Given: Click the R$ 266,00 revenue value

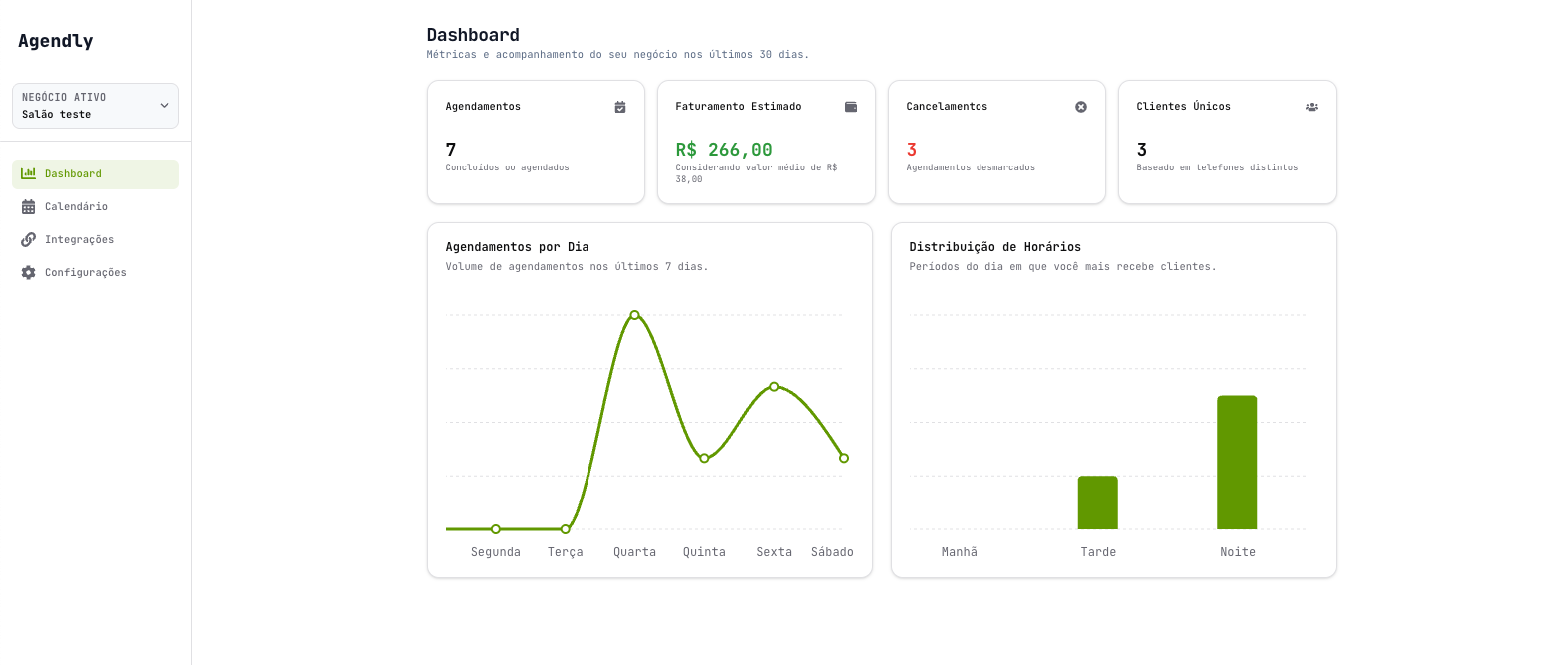Looking at the screenshot, I should pyautogui.click(x=724, y=150).
